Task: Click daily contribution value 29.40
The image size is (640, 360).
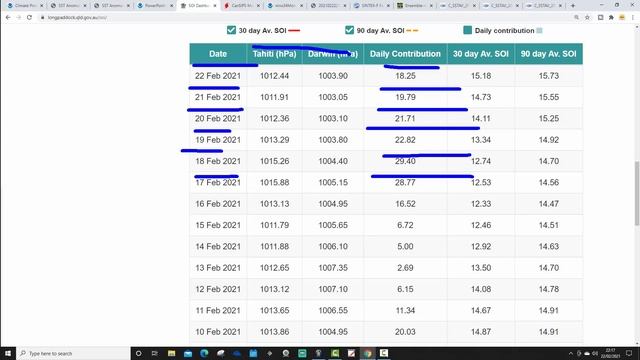Action: pos(405,161)
